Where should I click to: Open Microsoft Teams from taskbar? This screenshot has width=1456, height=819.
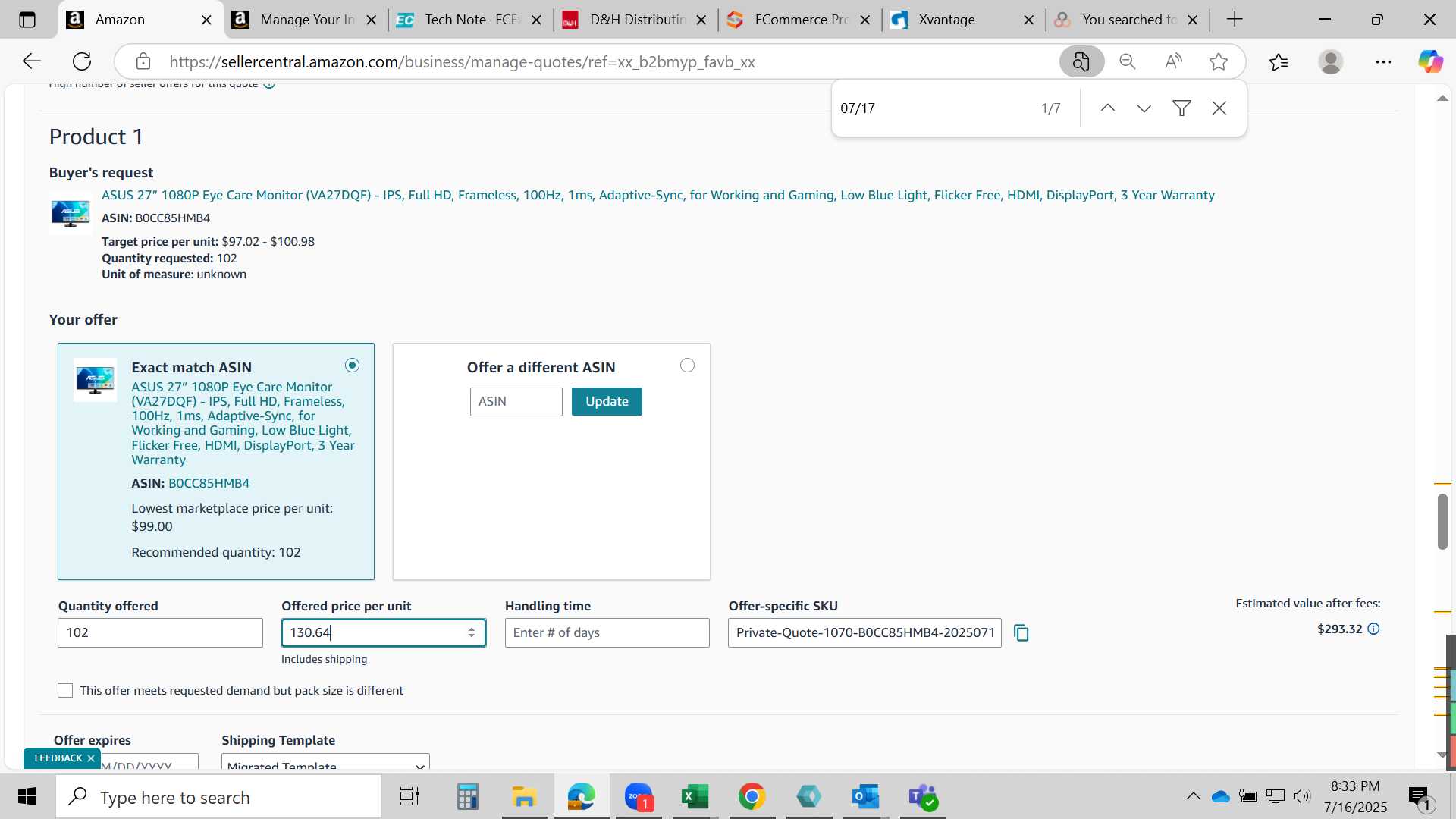point(923,796)
